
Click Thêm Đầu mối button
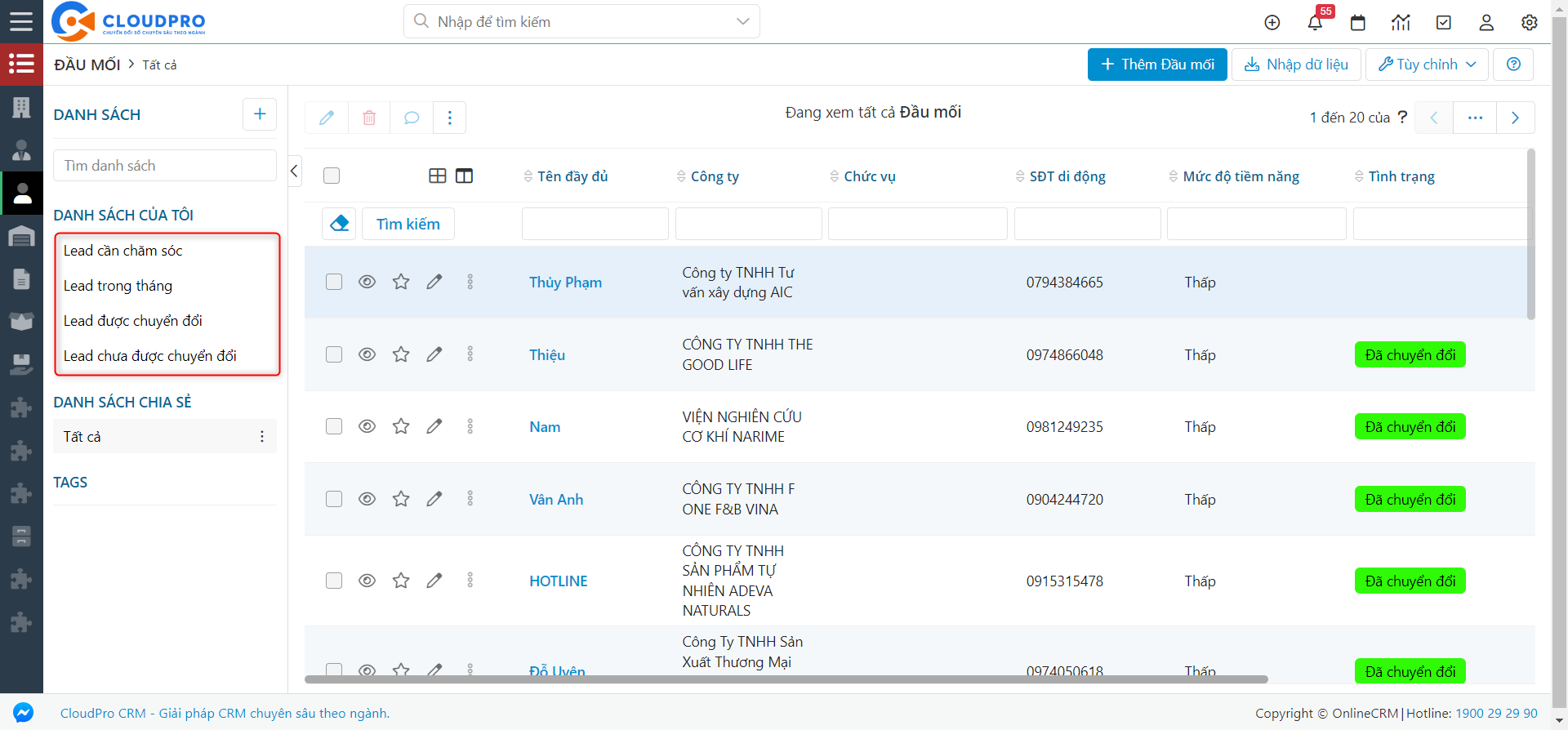coord(1157,65)
